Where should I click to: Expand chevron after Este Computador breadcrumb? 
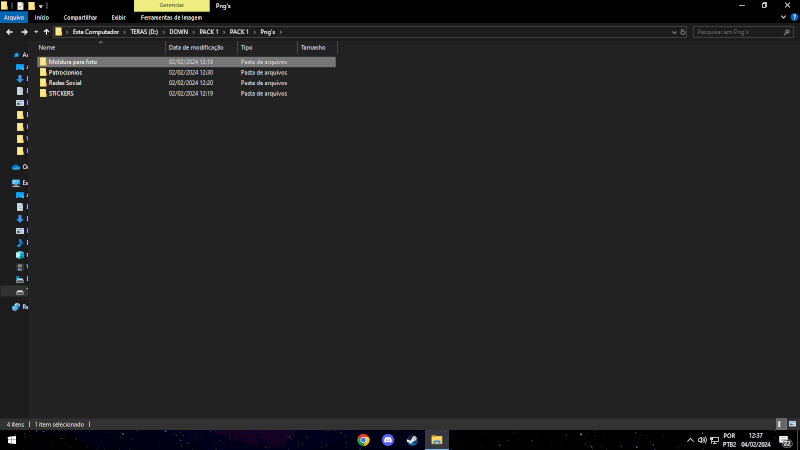[124, 32]
